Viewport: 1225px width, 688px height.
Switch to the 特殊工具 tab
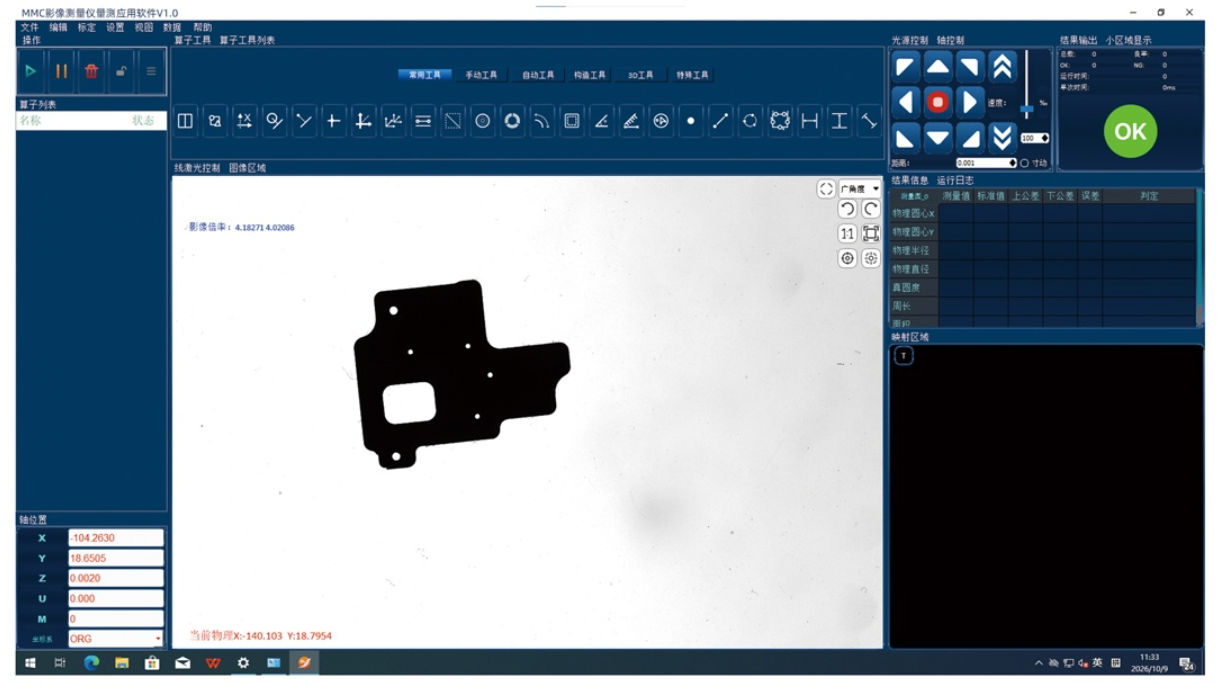tap(692, 75)
